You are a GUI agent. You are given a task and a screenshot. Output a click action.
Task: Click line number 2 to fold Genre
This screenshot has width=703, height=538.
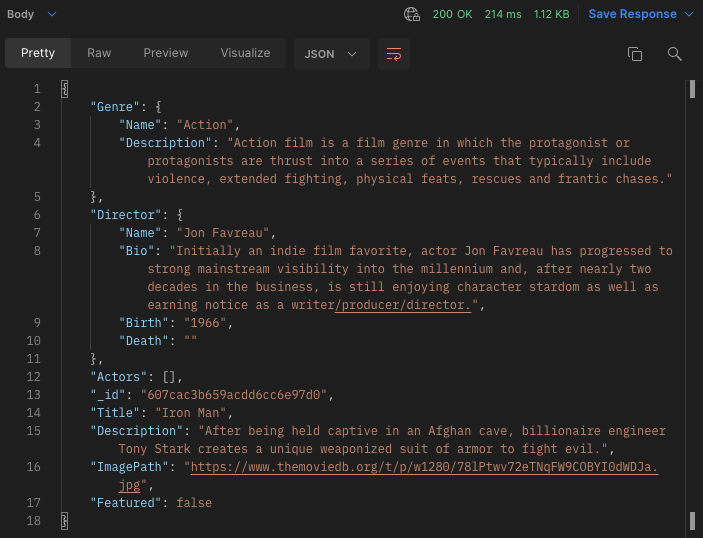pyautogui.click(x=37, y=107)
